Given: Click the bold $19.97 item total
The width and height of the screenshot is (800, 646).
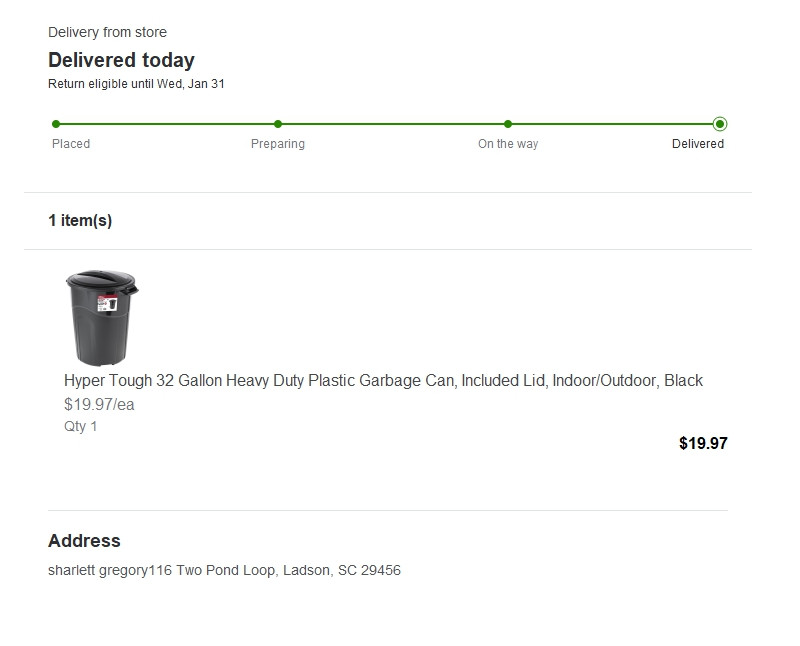Looking at the screenshot, I should pyautogui.click(x=703, y=443).
